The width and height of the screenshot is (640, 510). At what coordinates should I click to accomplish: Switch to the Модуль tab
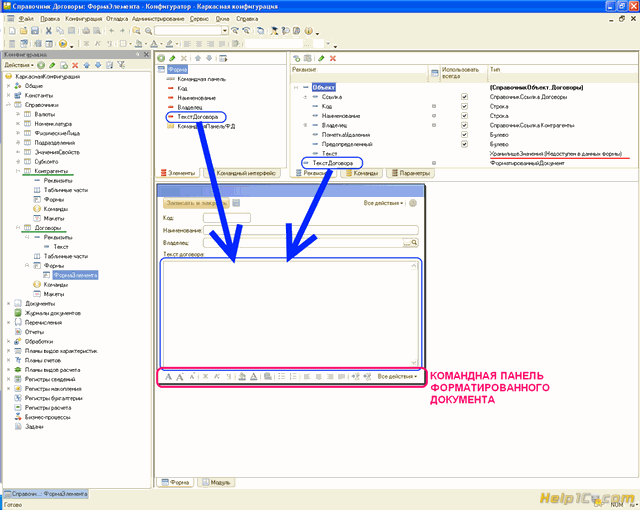coord(219,482)
